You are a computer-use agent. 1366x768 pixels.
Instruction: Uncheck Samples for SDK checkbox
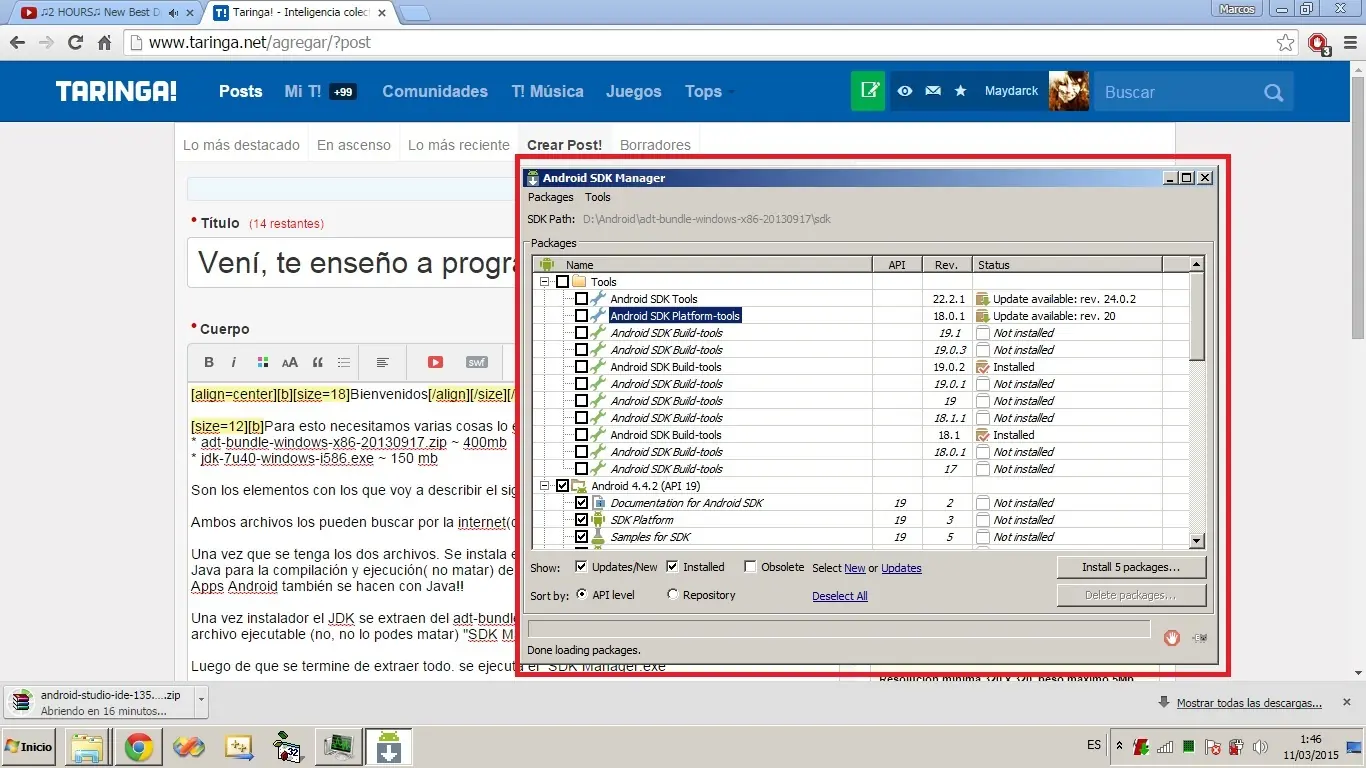coord(581,537)
